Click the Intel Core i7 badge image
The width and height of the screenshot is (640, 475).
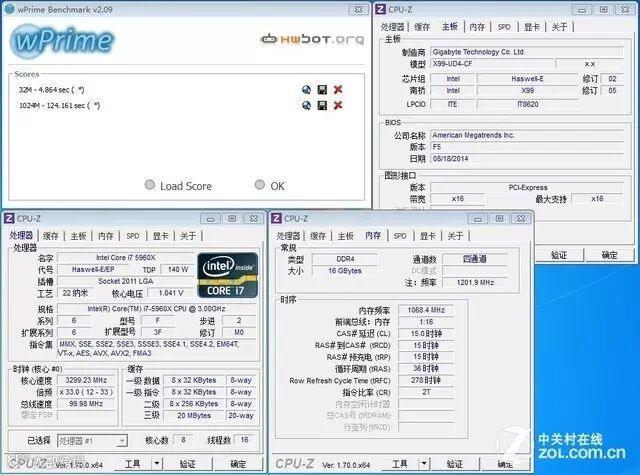pos(227,275)
